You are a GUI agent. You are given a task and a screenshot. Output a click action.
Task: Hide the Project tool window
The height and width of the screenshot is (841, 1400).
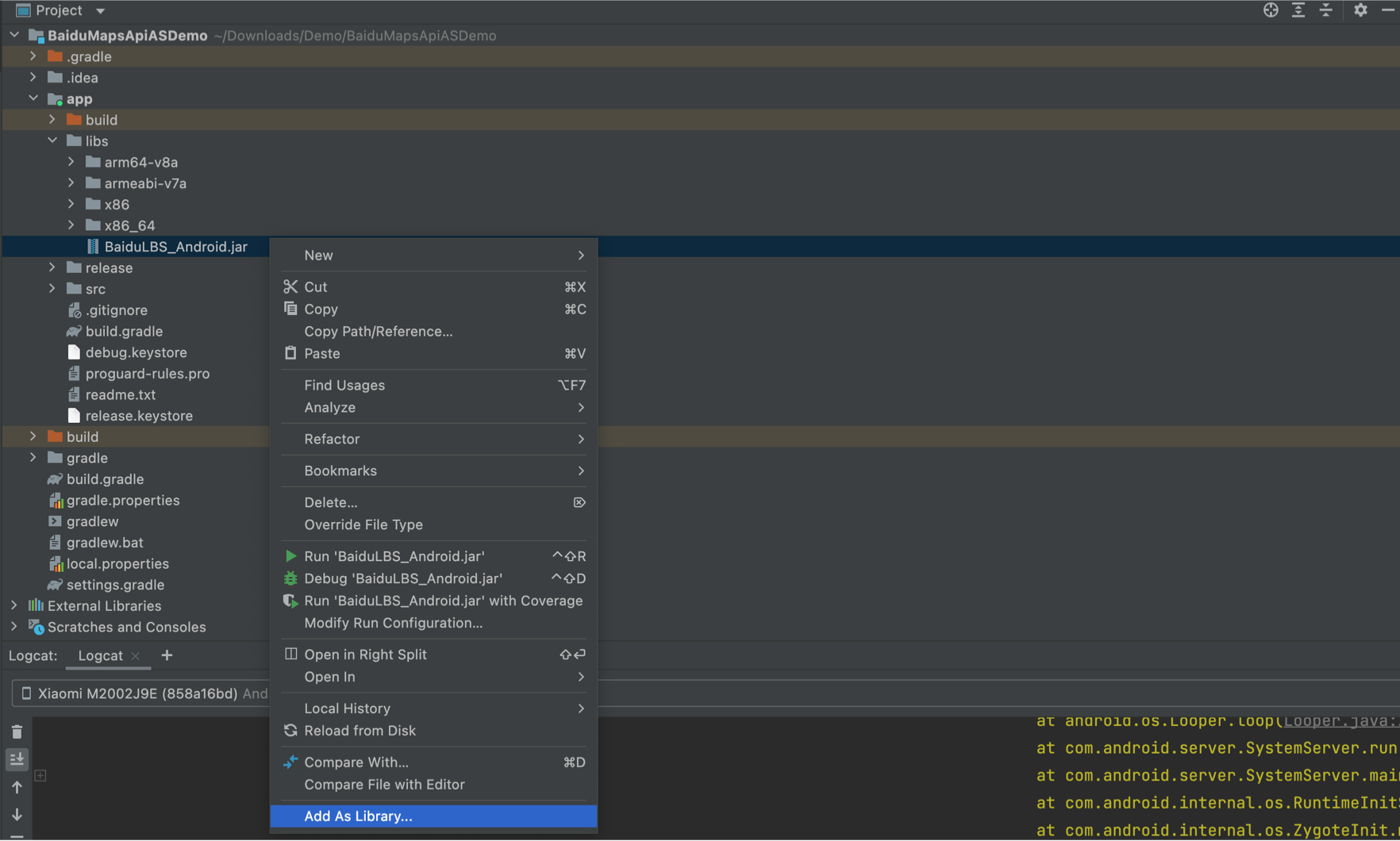pyautogui.click(x=1388, y=10)
